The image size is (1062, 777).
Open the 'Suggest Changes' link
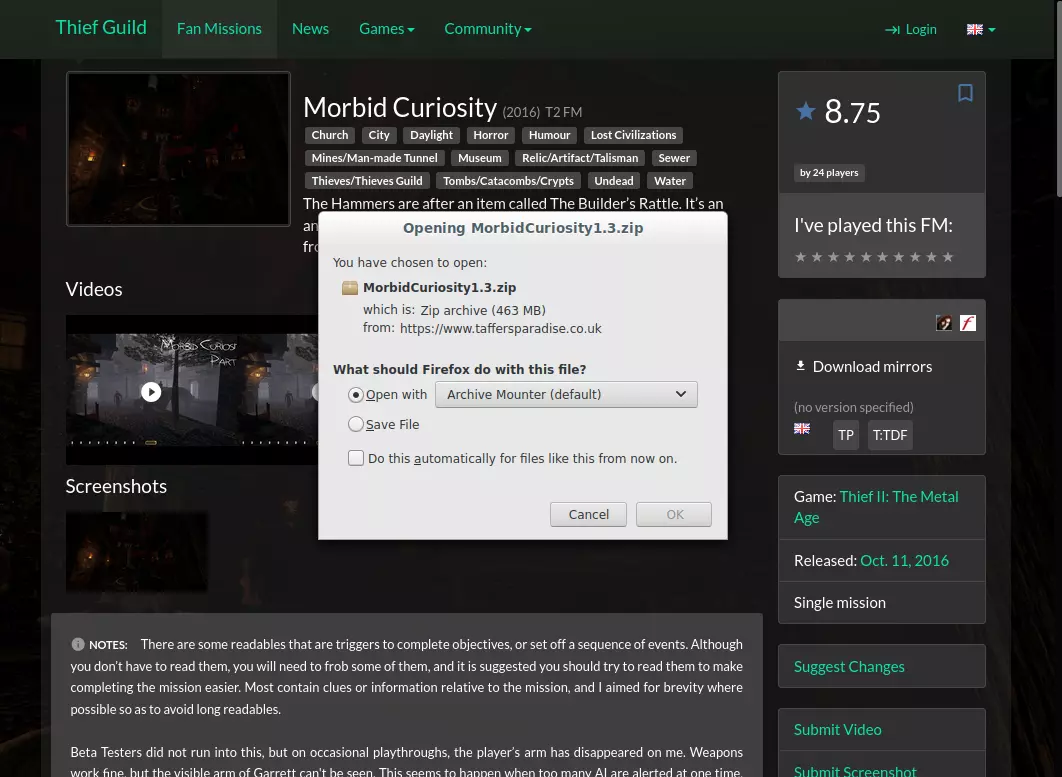coord(849,667)
